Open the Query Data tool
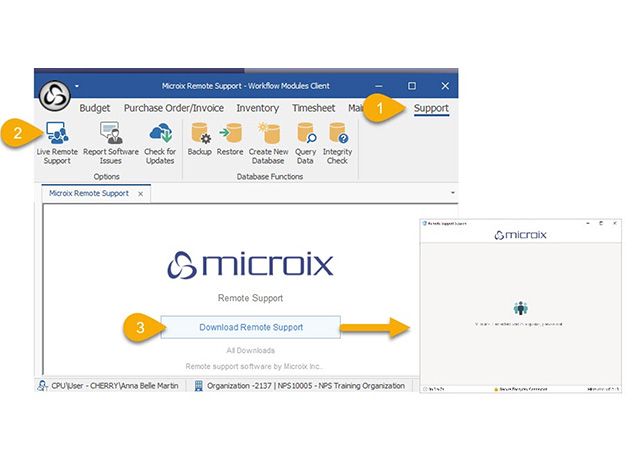 coord(306,134)
